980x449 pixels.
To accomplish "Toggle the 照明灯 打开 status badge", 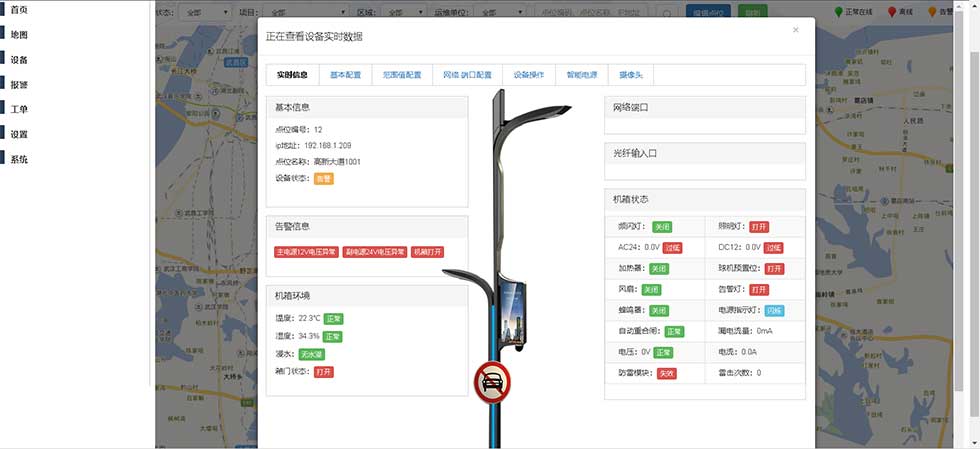I will click(760, 227).
